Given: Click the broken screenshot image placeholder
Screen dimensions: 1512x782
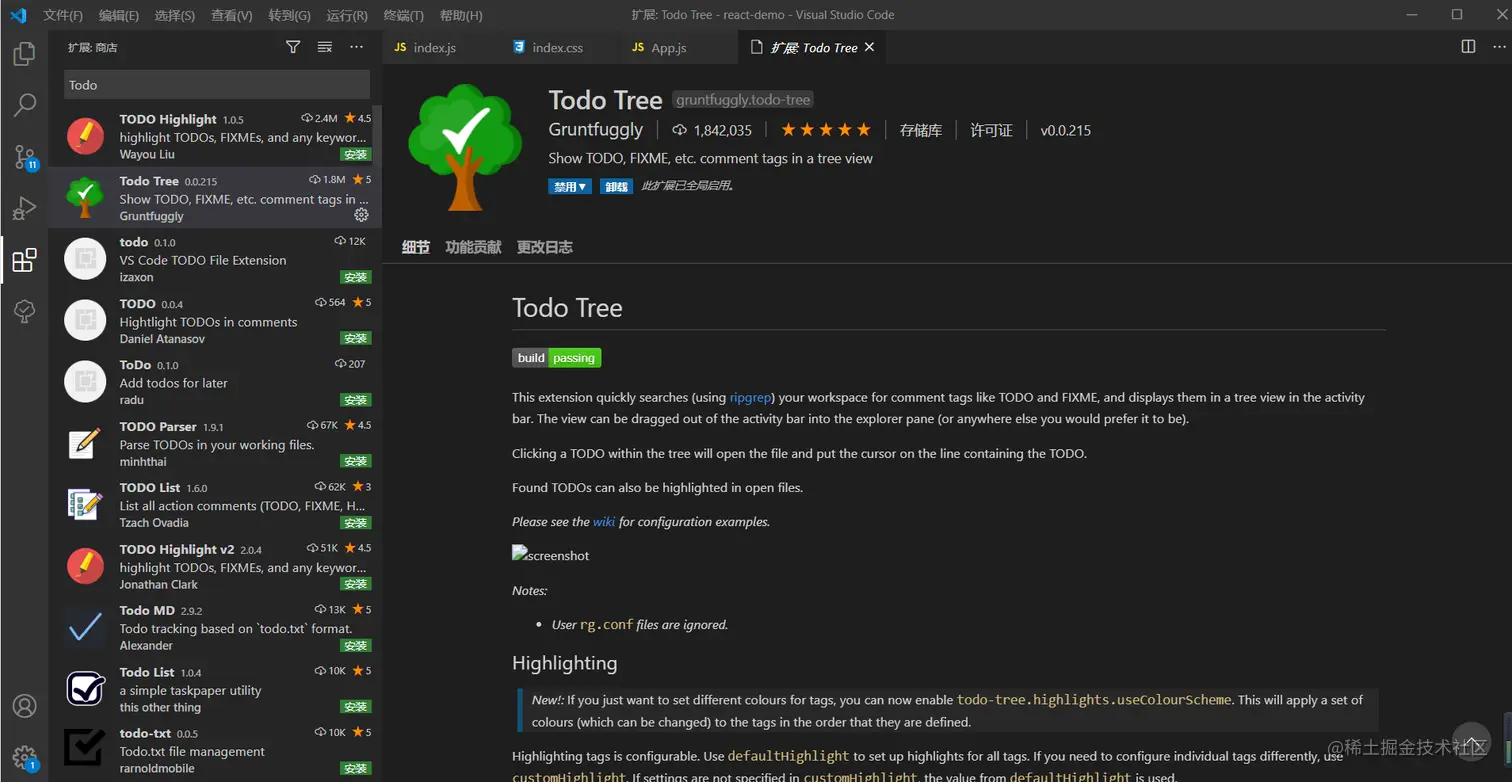Looking at the screenshot, I should pyautogui.click(x=551, y=555).
